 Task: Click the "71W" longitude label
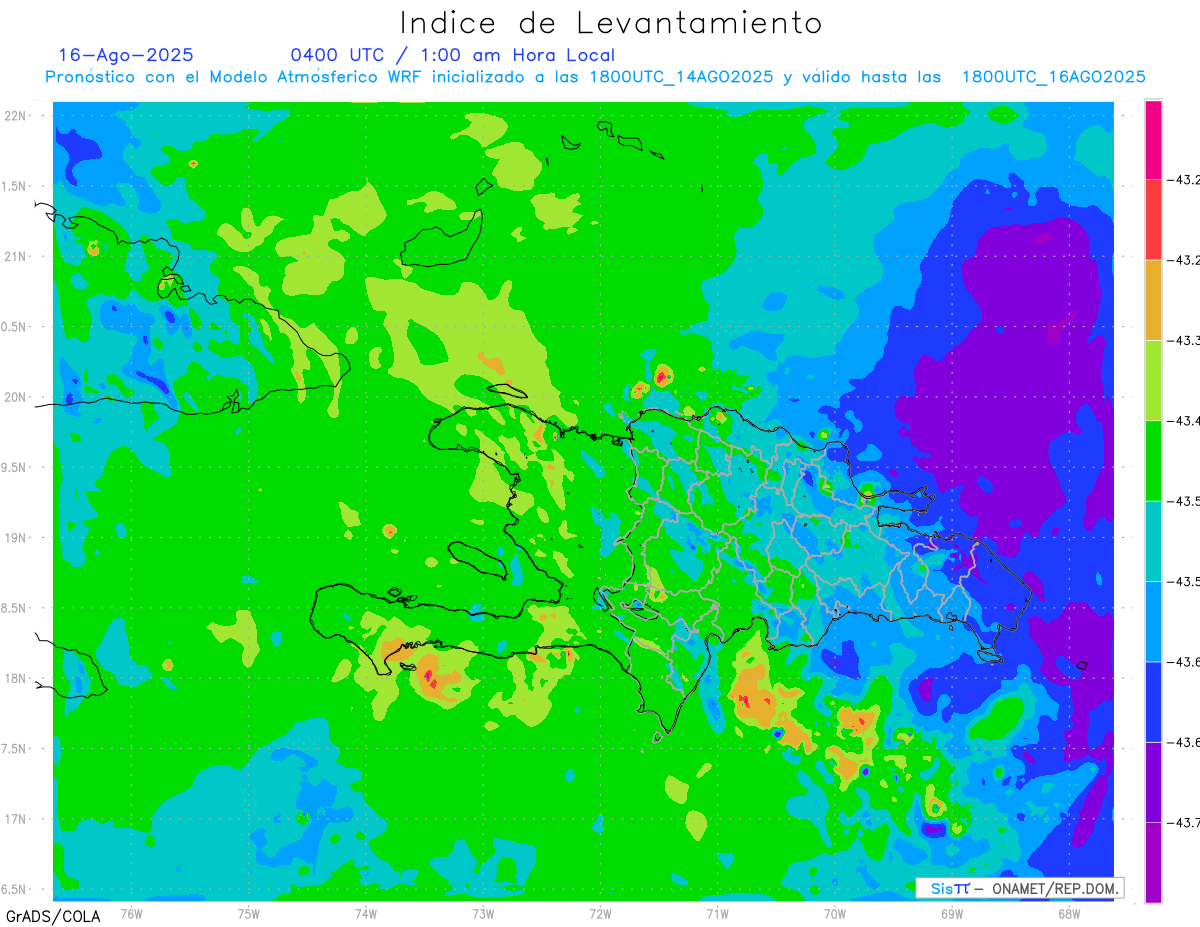[x=717, y=913]
